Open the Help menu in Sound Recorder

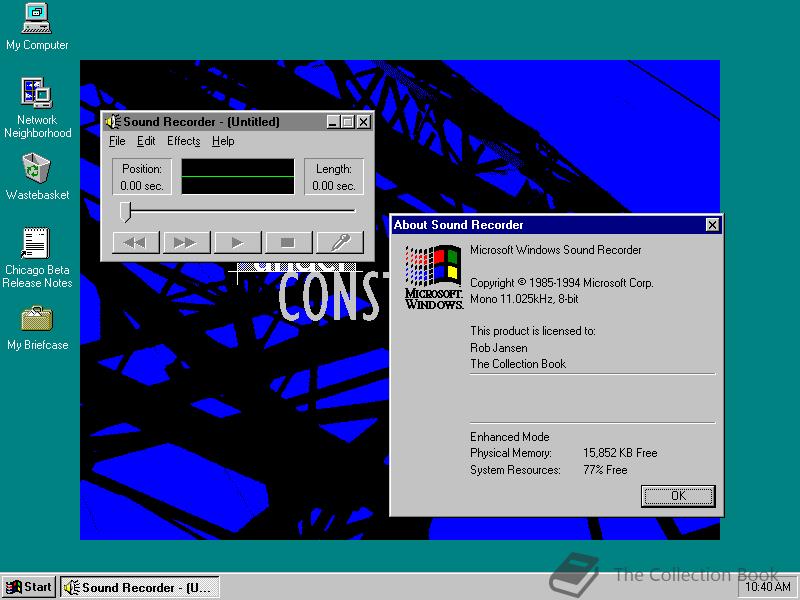[x=223, y=141]
